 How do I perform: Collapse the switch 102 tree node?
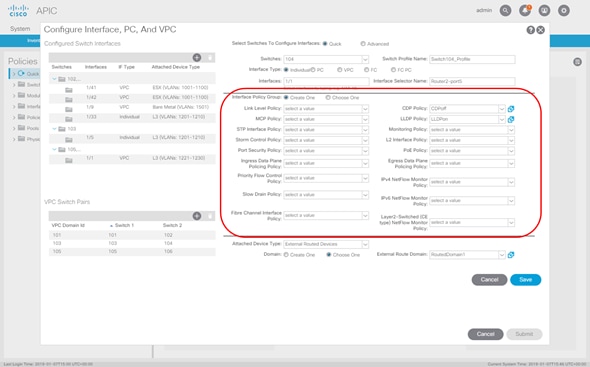[54, 79]
